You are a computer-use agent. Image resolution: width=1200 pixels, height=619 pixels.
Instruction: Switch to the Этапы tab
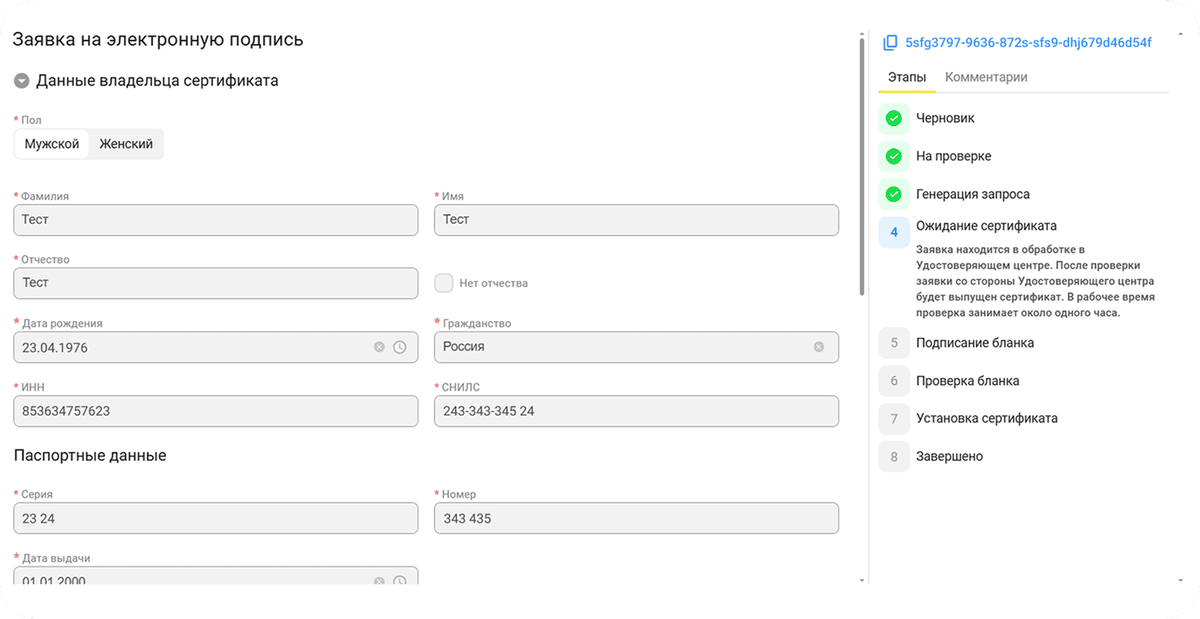click(x=906, y=77)
